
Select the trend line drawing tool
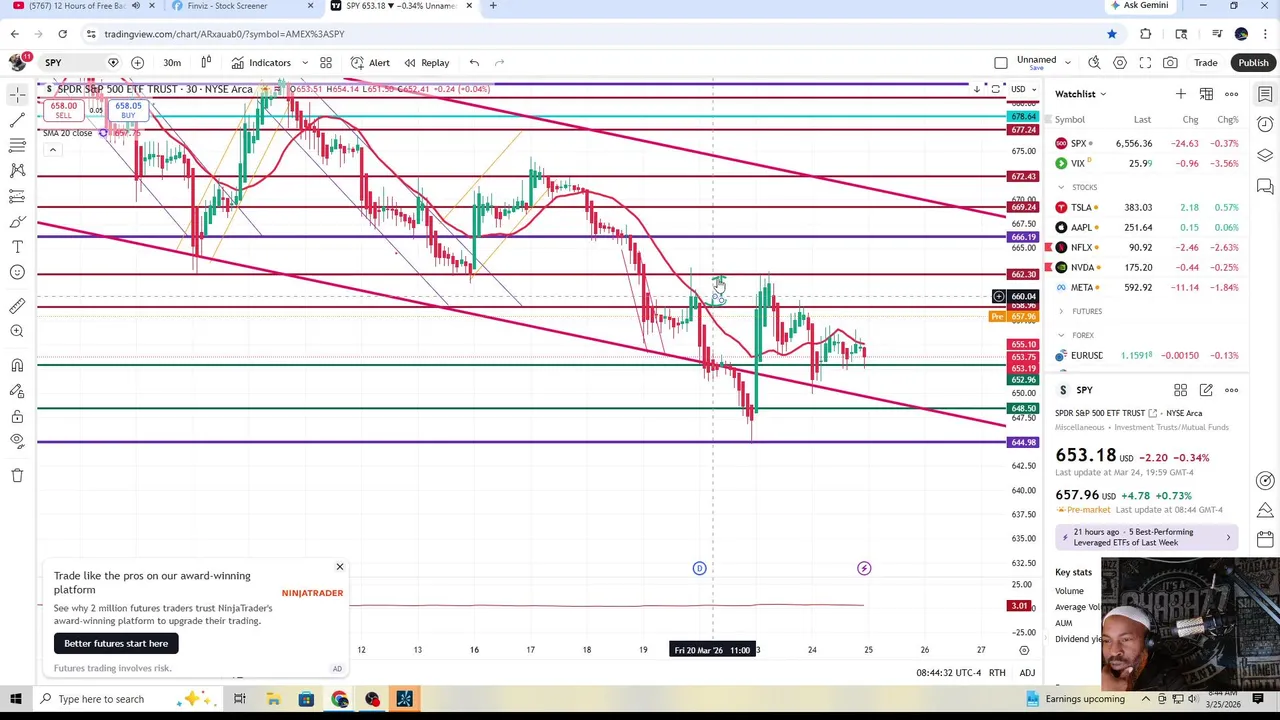17,120
